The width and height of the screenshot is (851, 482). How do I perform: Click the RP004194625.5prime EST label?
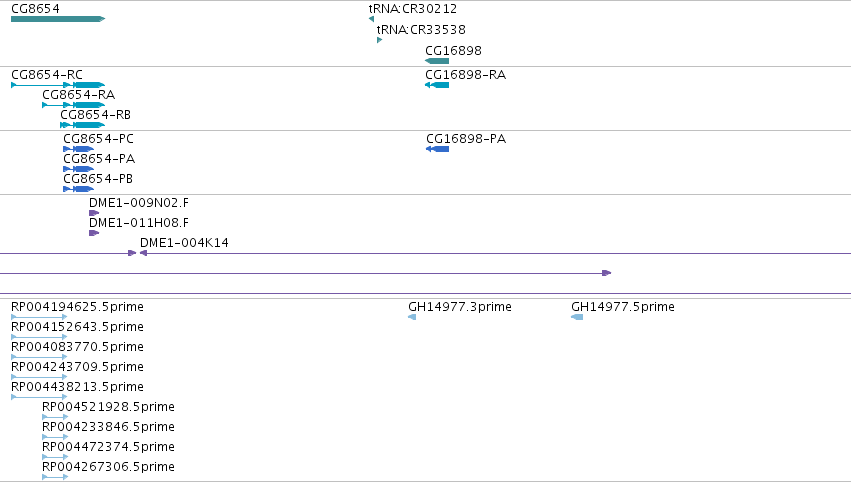77,307
